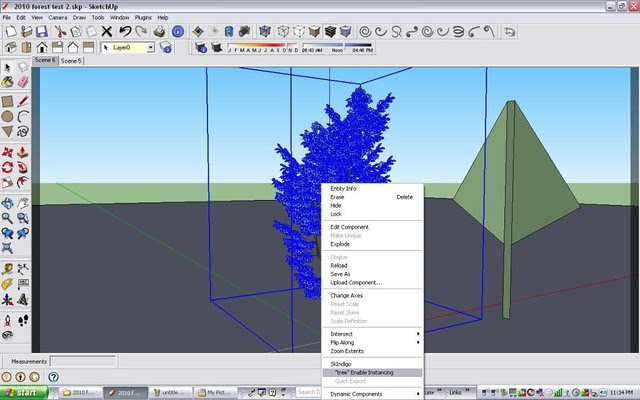Select the Zoom magnifier tool
Screen dimensions: 640x400
point(7,218)
